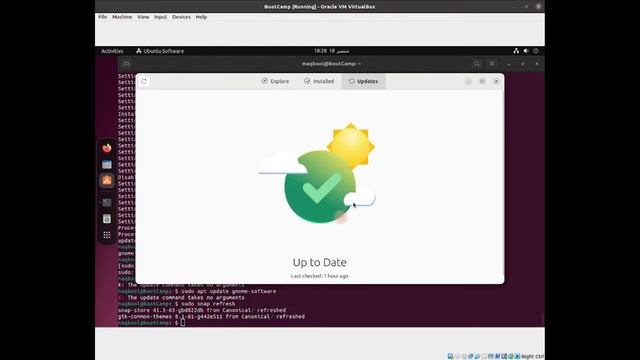Click Ubuntu Software icon in the dock

pyautogui.click(x=107, y=180)
